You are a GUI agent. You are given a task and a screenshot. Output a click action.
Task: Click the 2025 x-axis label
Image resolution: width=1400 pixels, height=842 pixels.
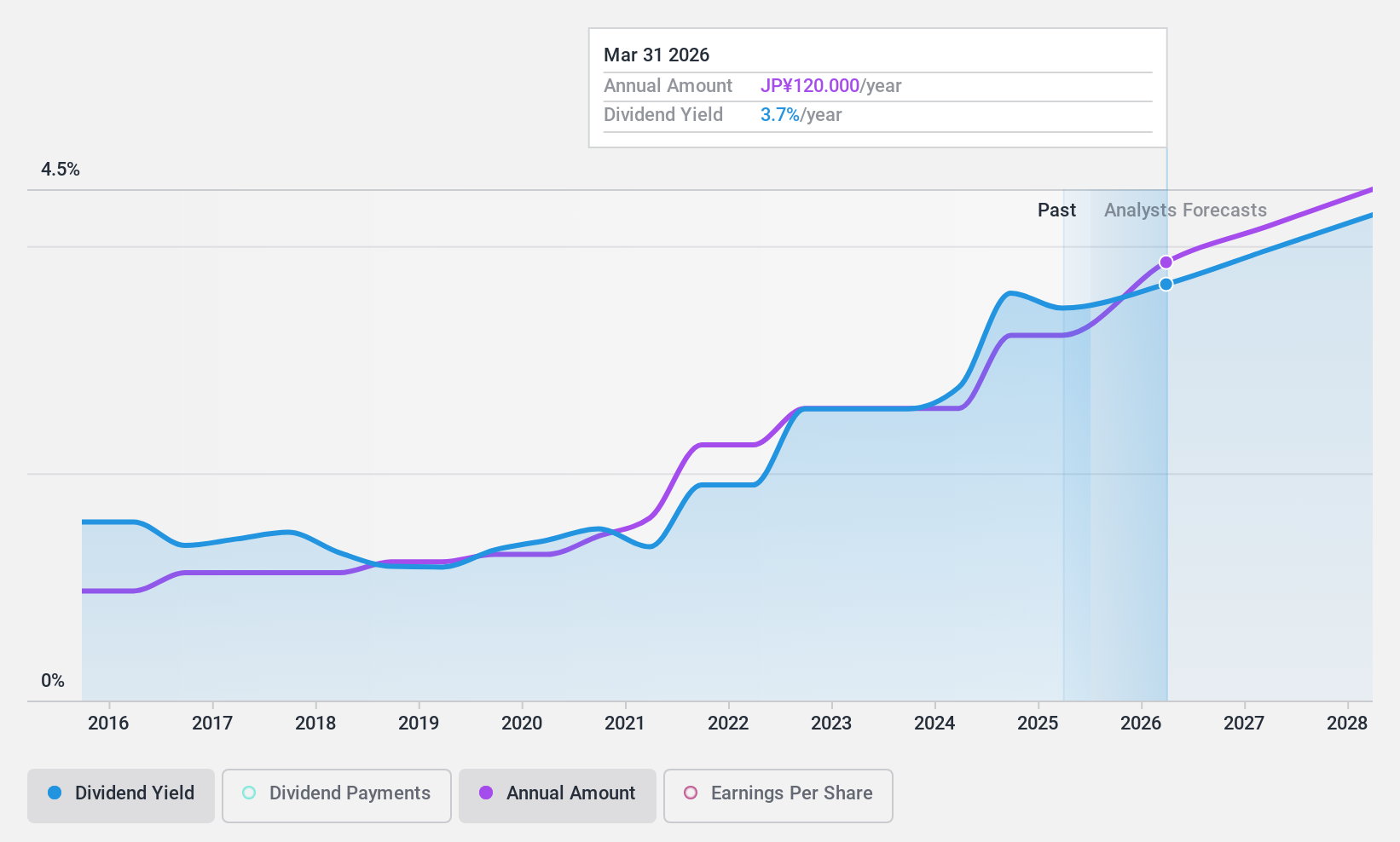(x=1038, y=723)
